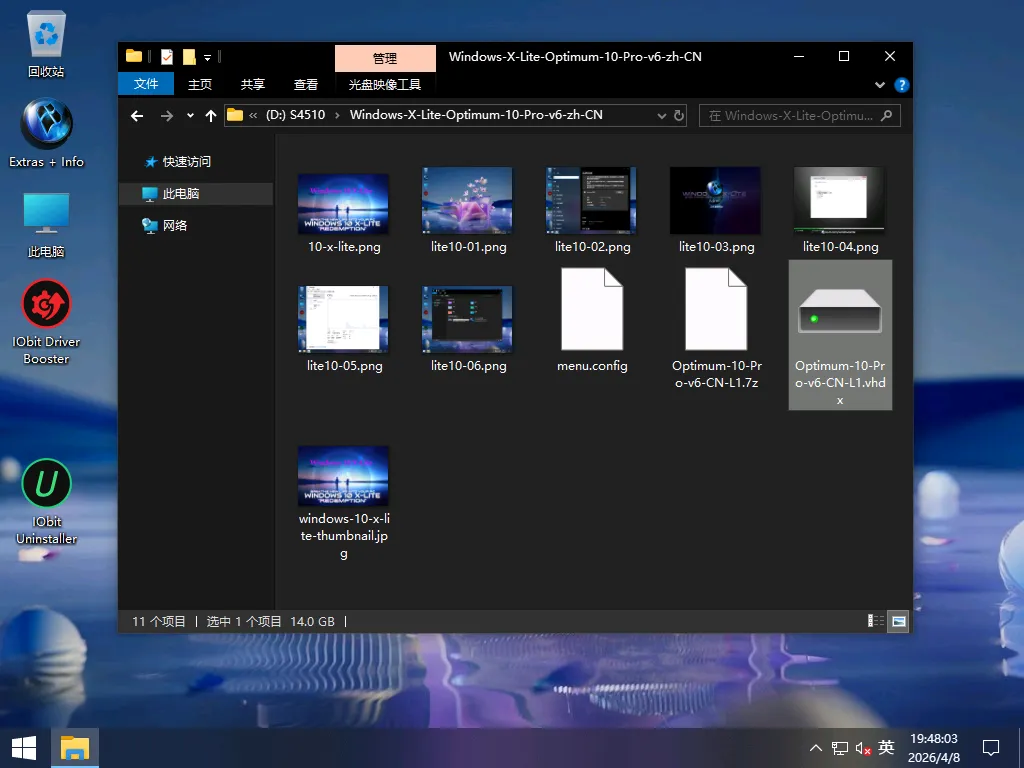Open Extras + Info desktop shortcut
1024x768 pixels.
[46, 133]
